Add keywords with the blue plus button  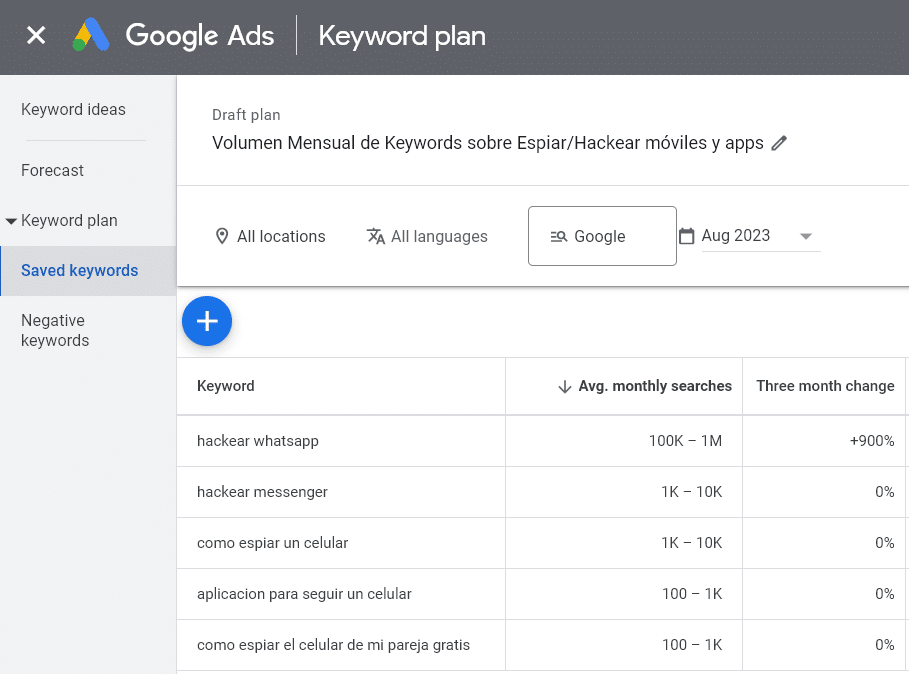click(207, 321)
